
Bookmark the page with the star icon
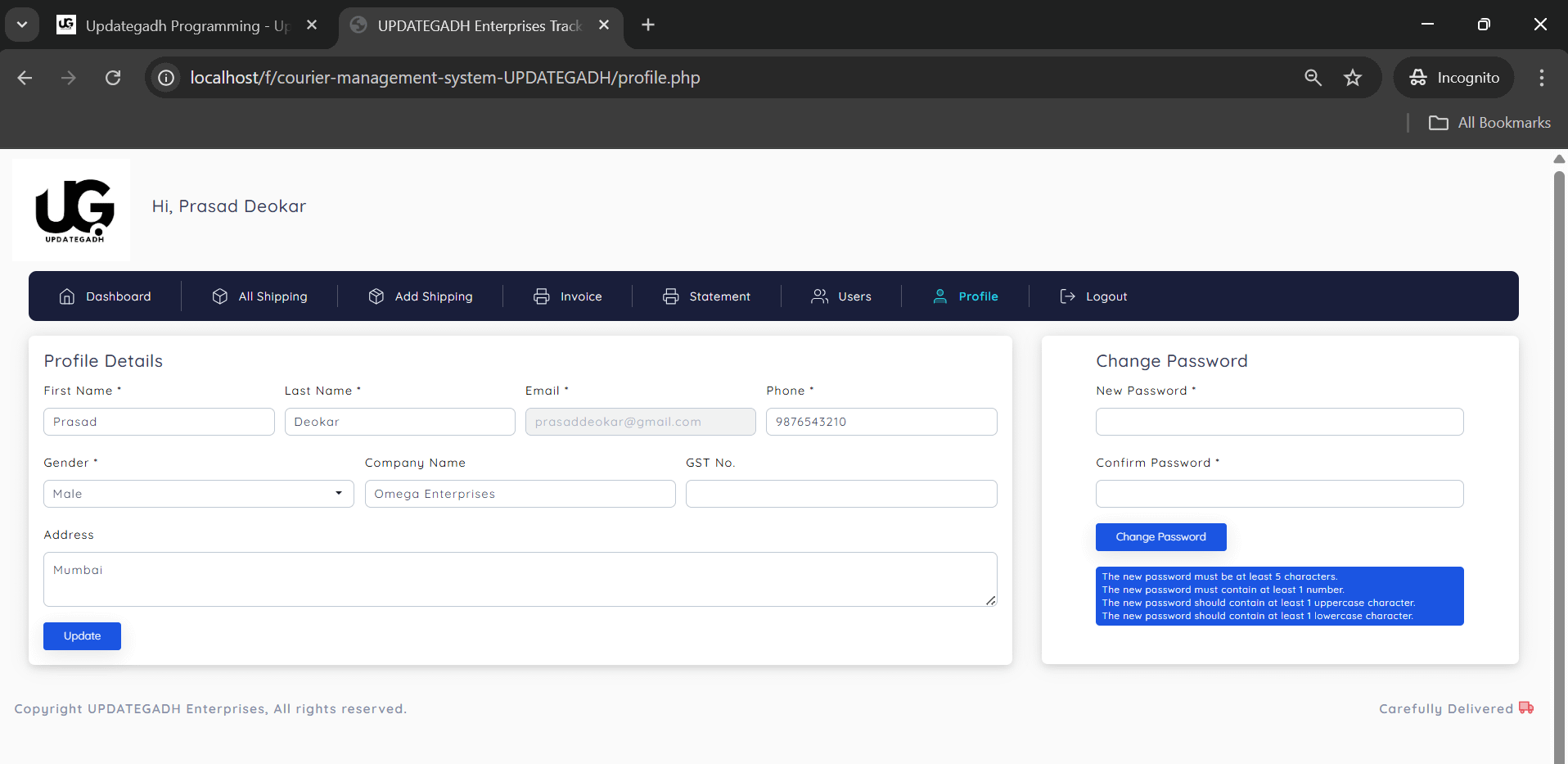click(x=1353, y=77)
